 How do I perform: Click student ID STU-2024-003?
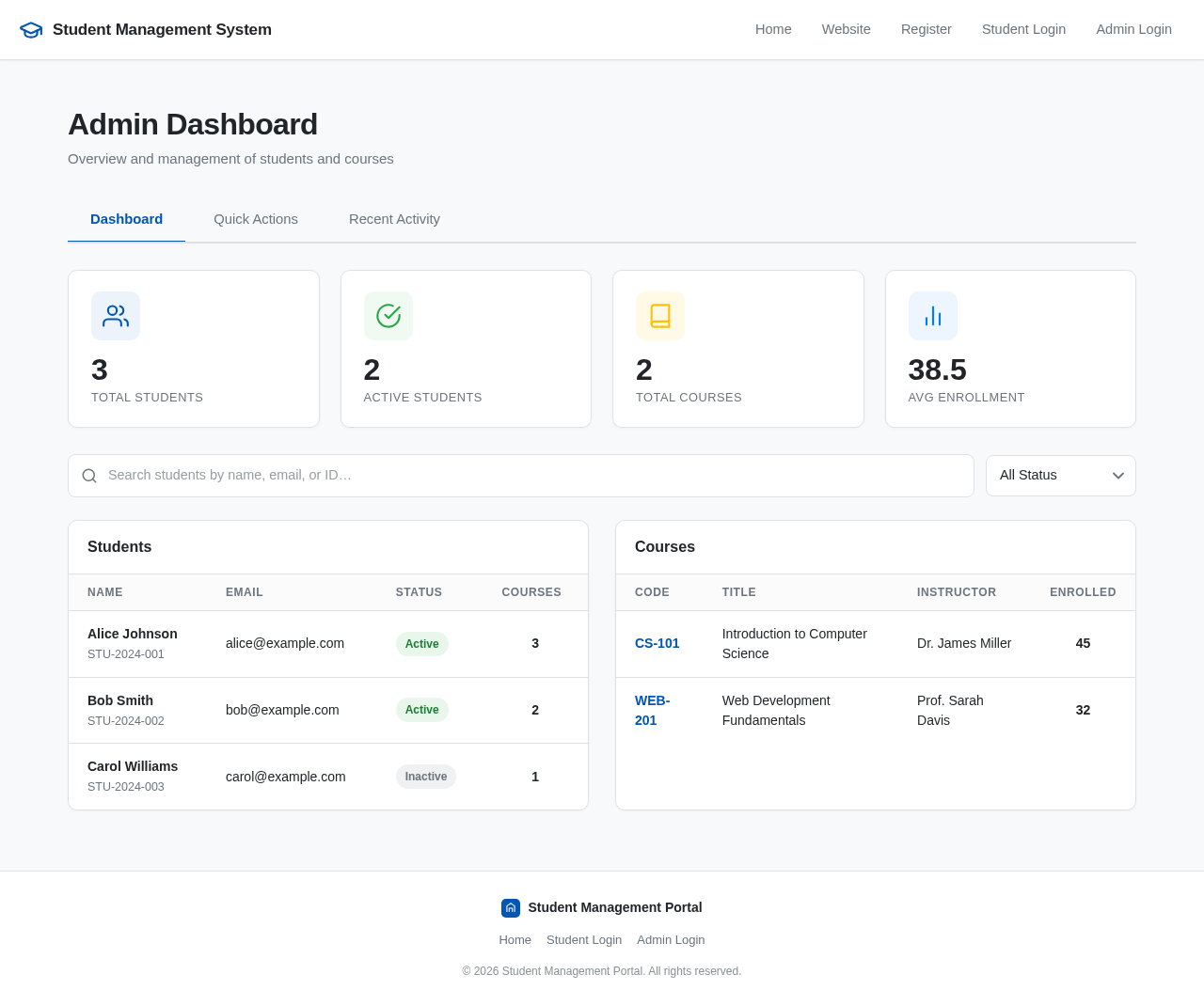click(x=126, y=787)
